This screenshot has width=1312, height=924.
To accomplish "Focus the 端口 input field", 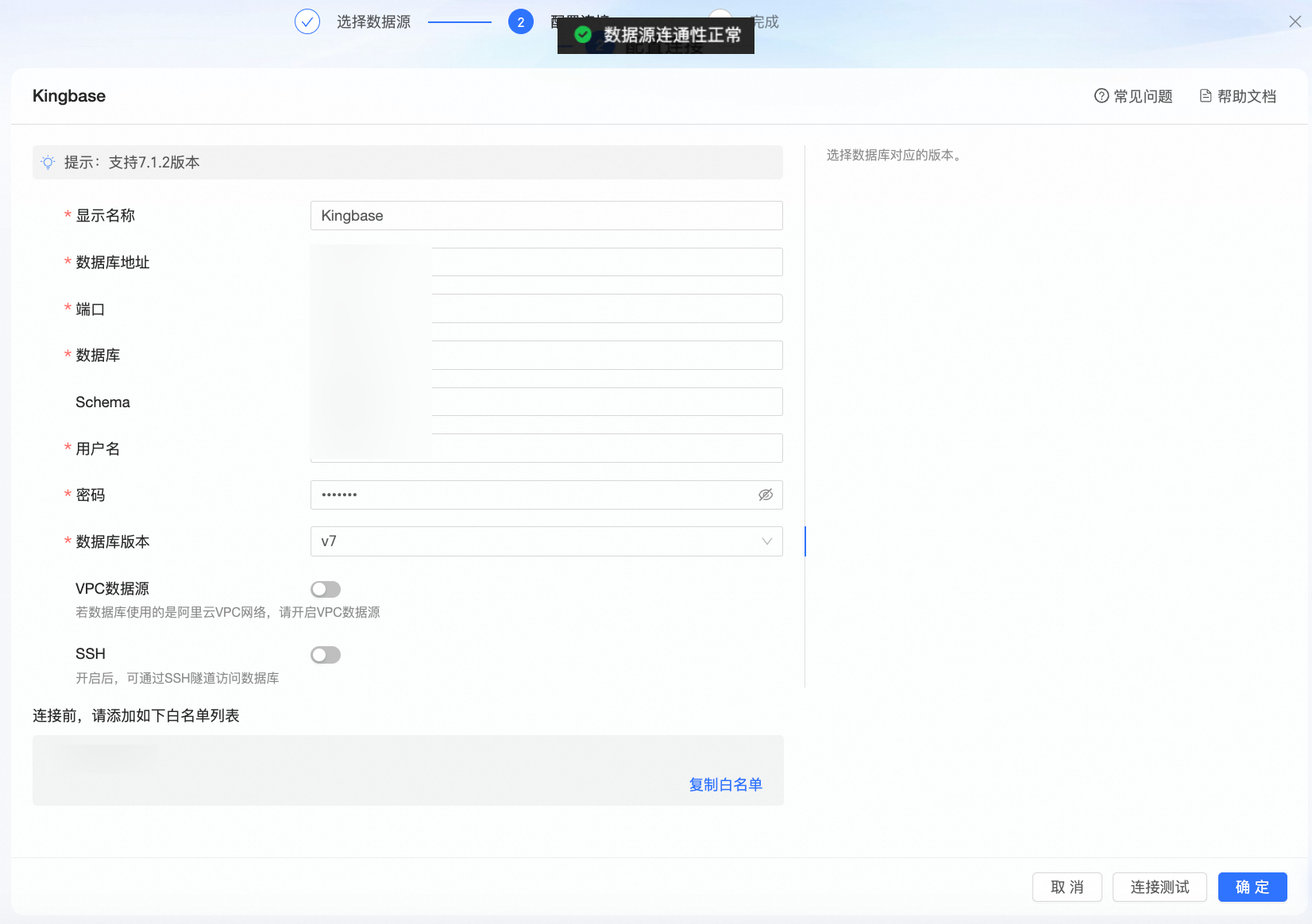I will 546,309.
